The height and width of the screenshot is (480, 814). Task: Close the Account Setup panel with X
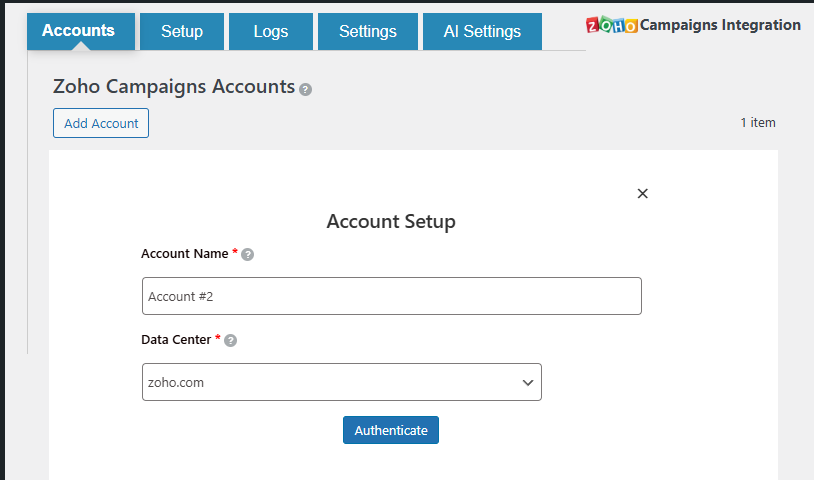(643, 194)
